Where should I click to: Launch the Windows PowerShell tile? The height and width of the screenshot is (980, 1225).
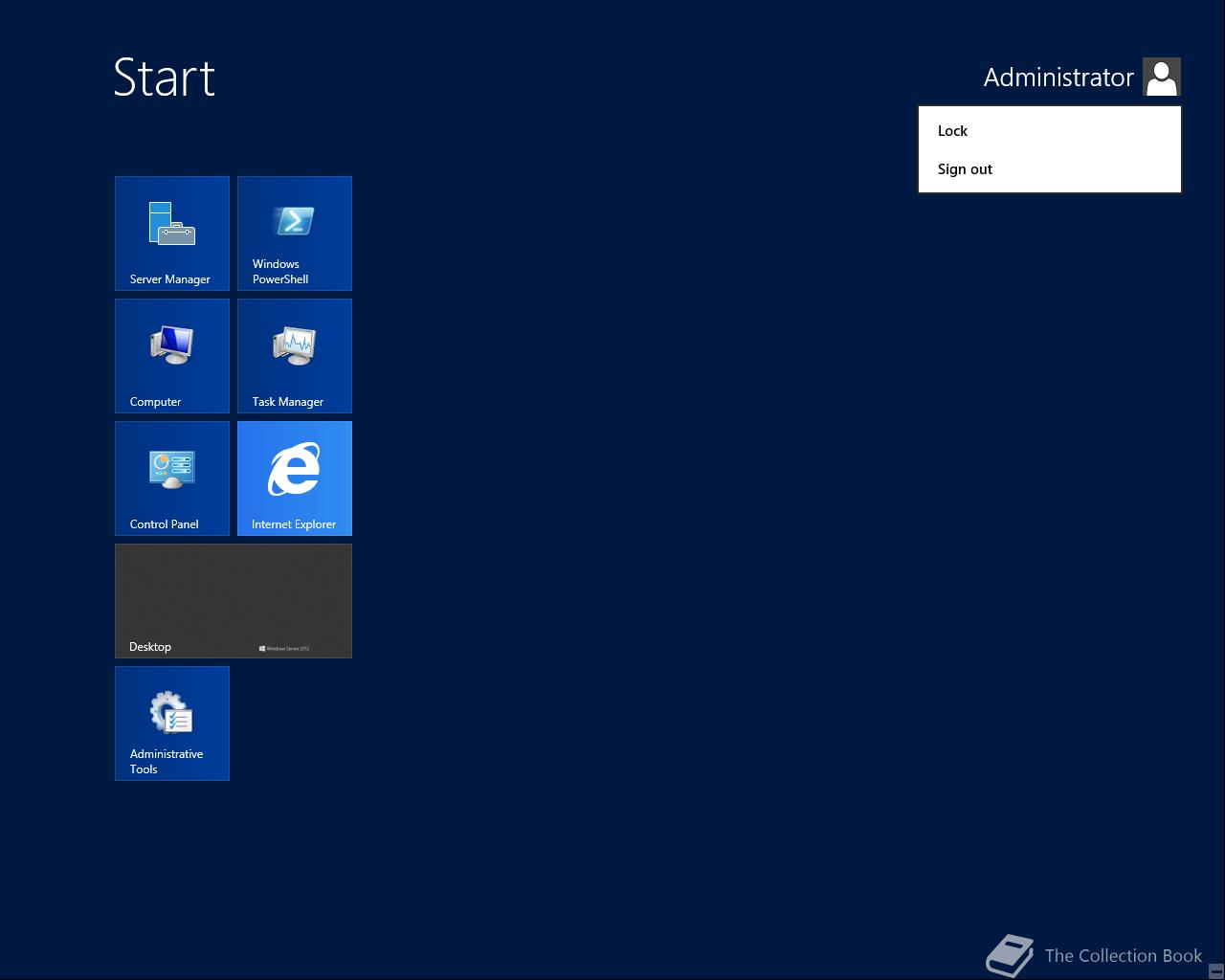tap(295, 234)
